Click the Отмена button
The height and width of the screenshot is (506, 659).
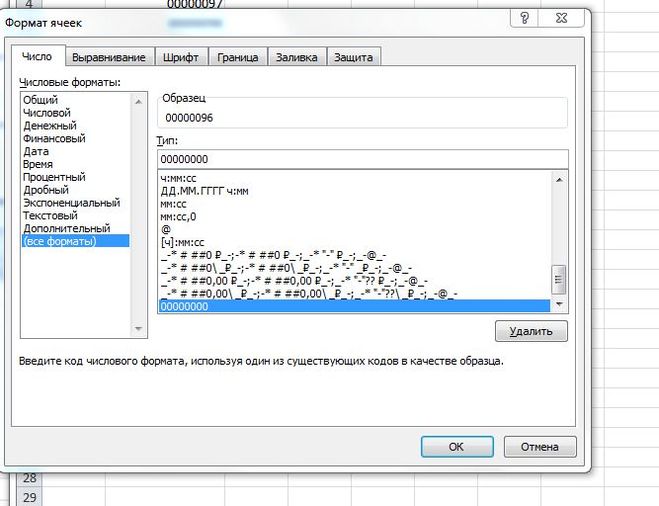coord(539,447)
